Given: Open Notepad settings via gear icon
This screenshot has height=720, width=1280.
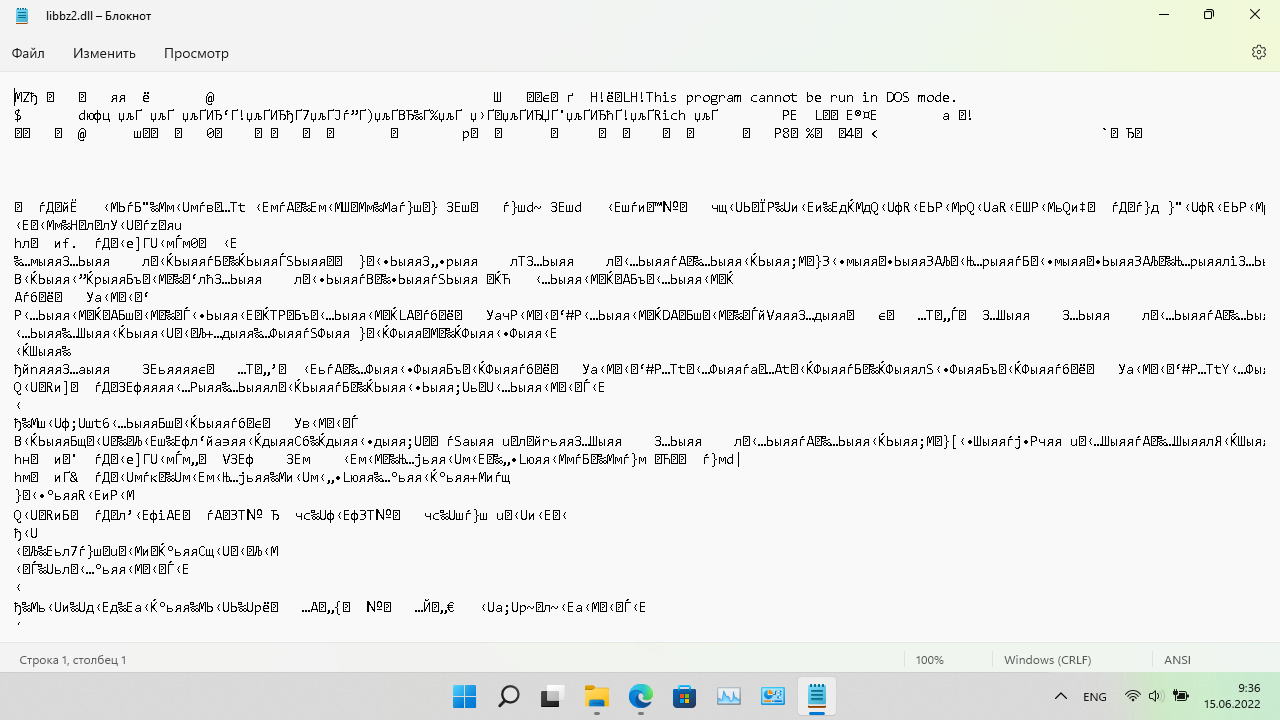Looking at the screenshot, I should 1259,53.
